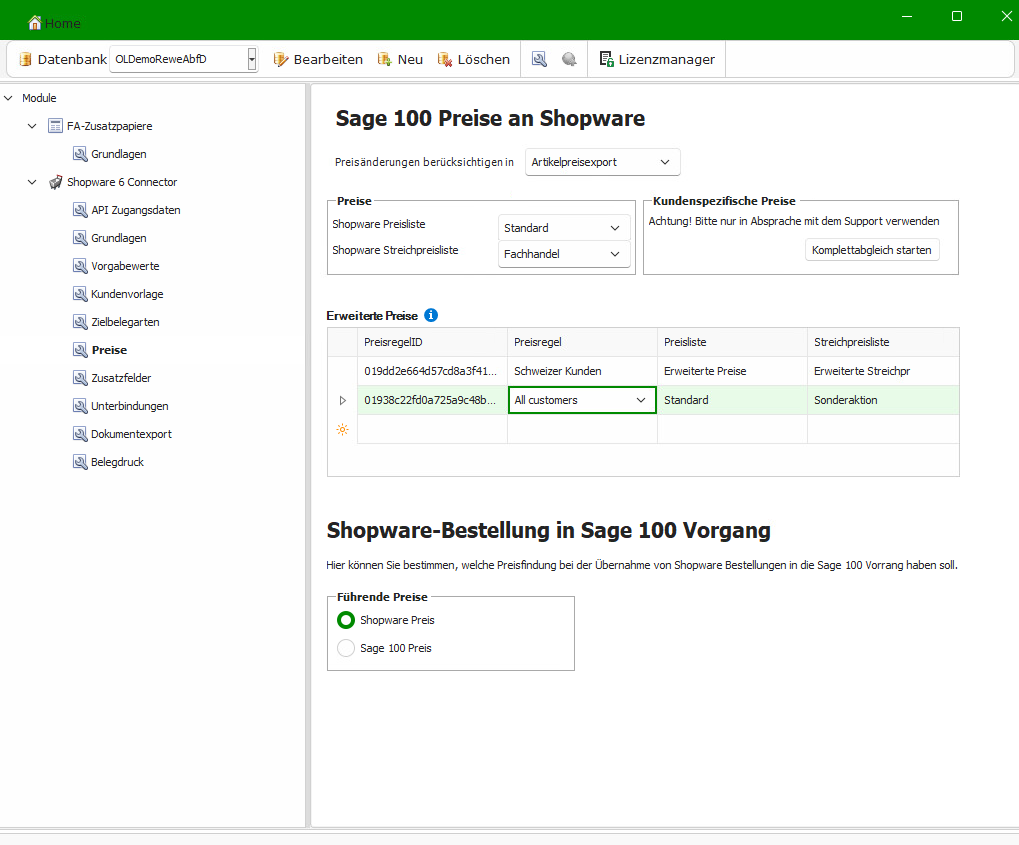Select the Erweiterte Preise cell
Viewport: 1019px width, 845px height.
point(732,371)
